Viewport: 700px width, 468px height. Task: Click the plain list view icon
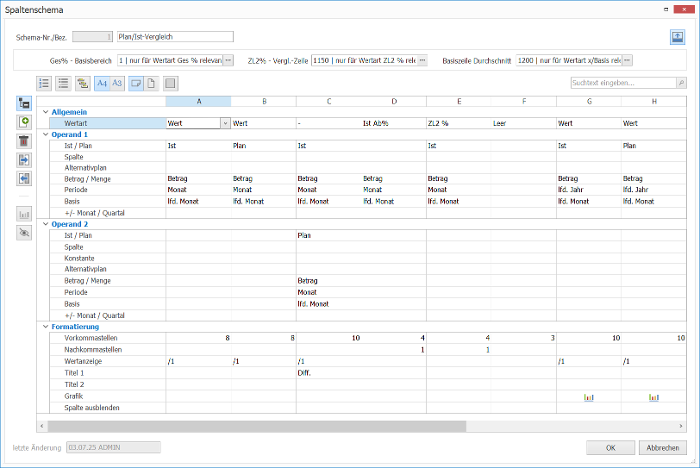(x=63, y=83)
